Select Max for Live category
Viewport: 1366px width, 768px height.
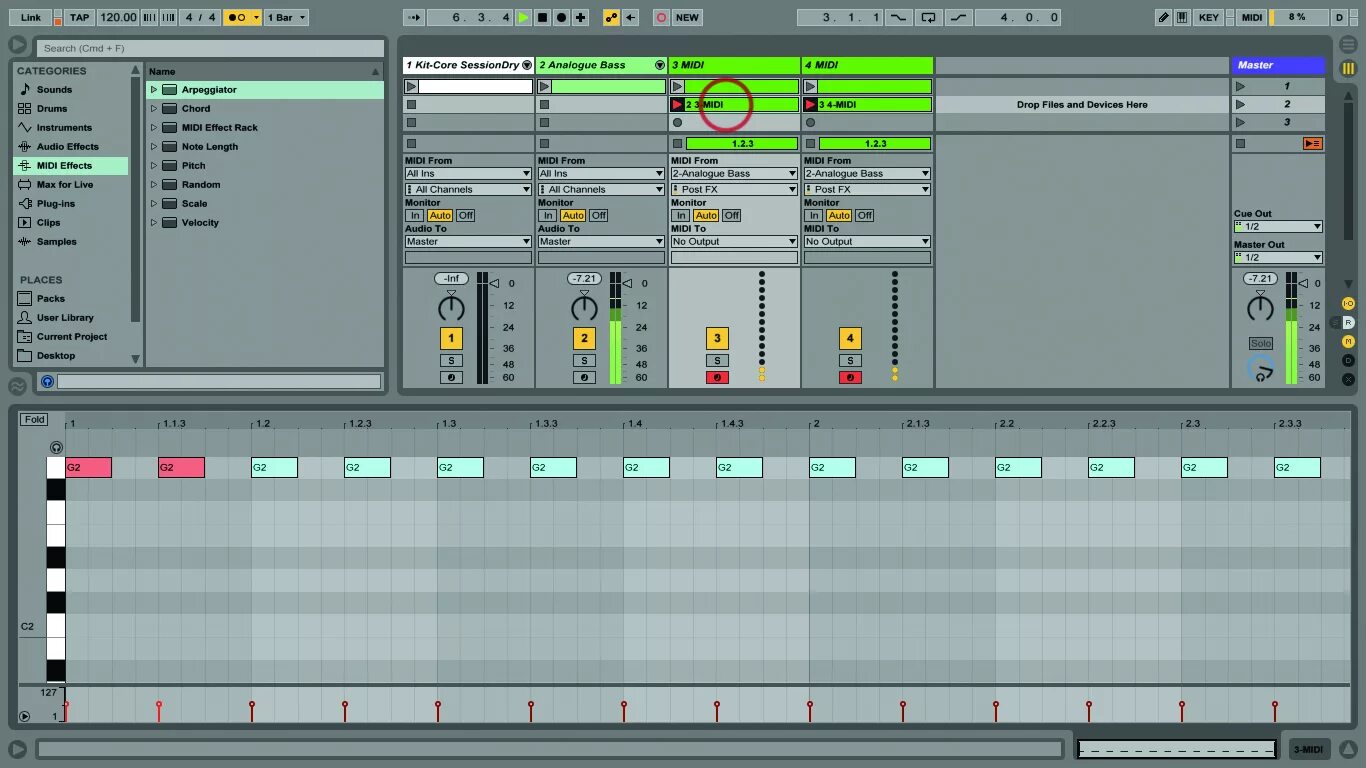tap(65, 184)
